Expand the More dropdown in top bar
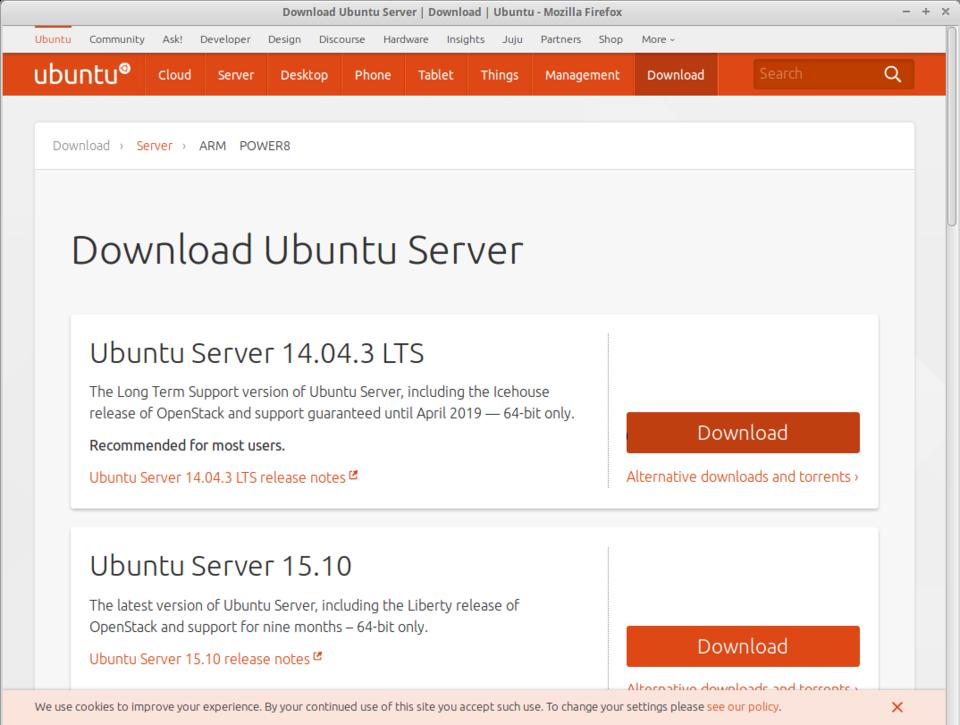This screenshot has width=960, height=725. pos(657,39)
